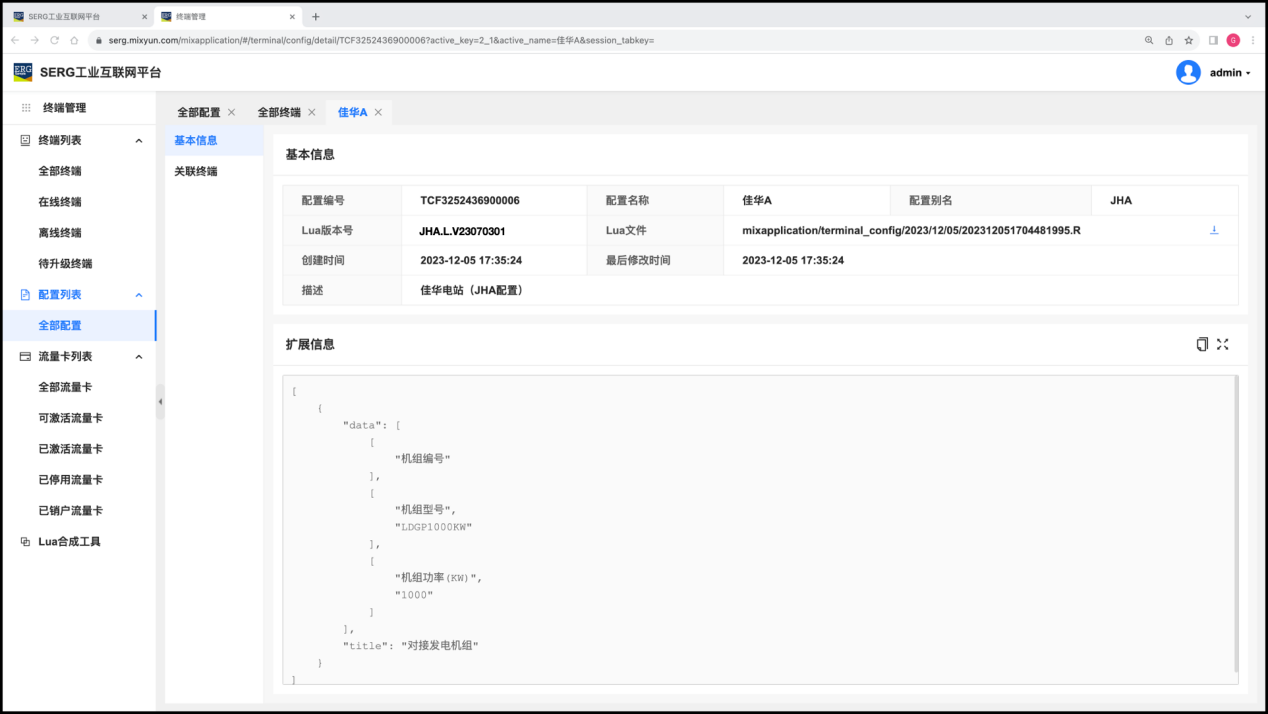Click the SERG platform logo

click(x=22, y=72)
